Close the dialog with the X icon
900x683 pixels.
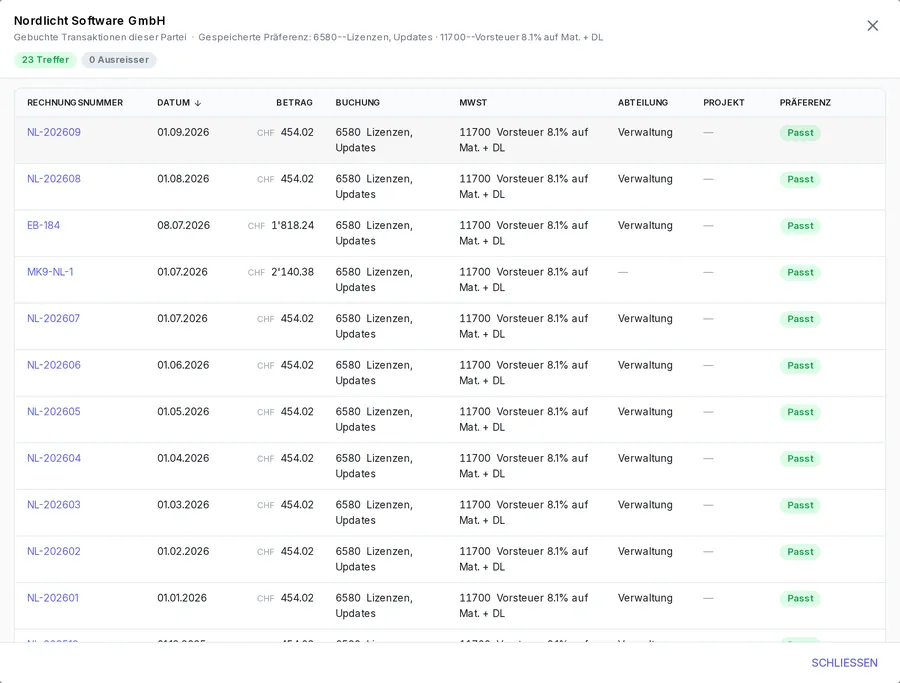pos(872,26)
